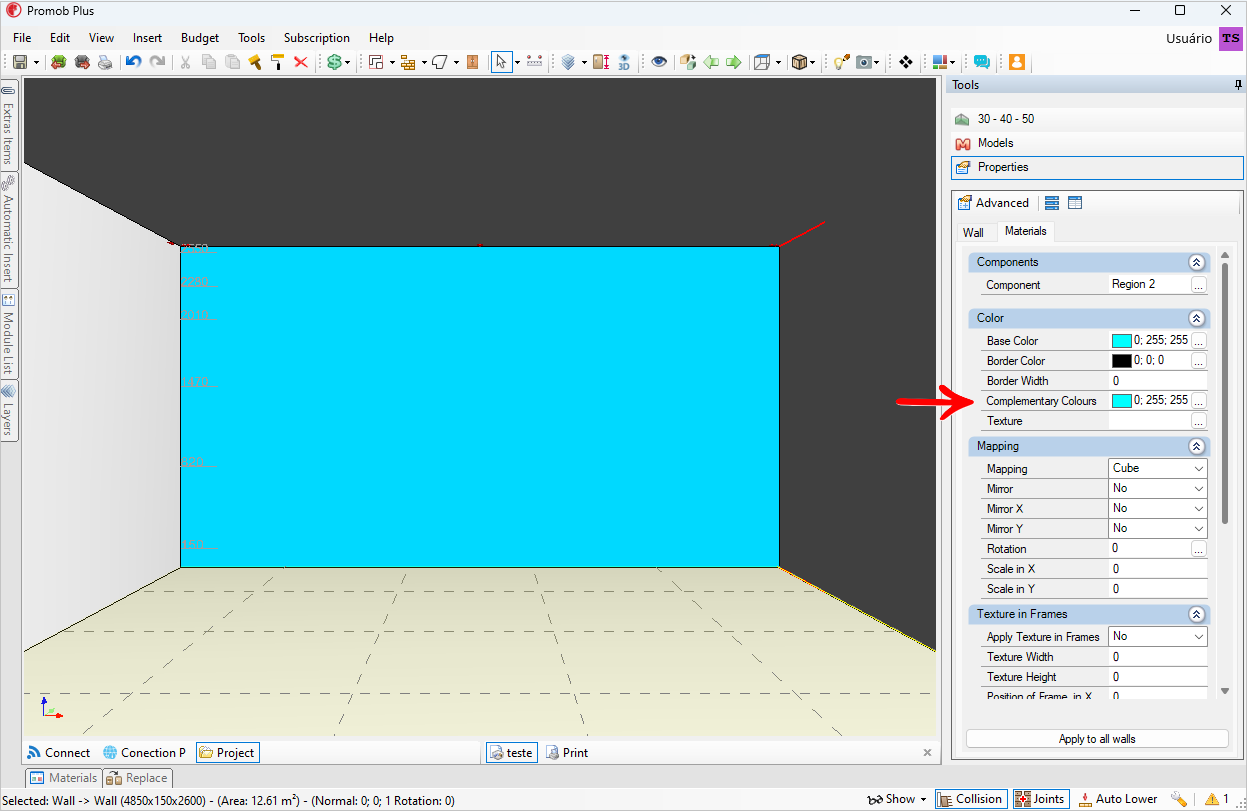The image size is (1247, 811).
Task: Open the Extras Items side tab
Action: point(8,124)
